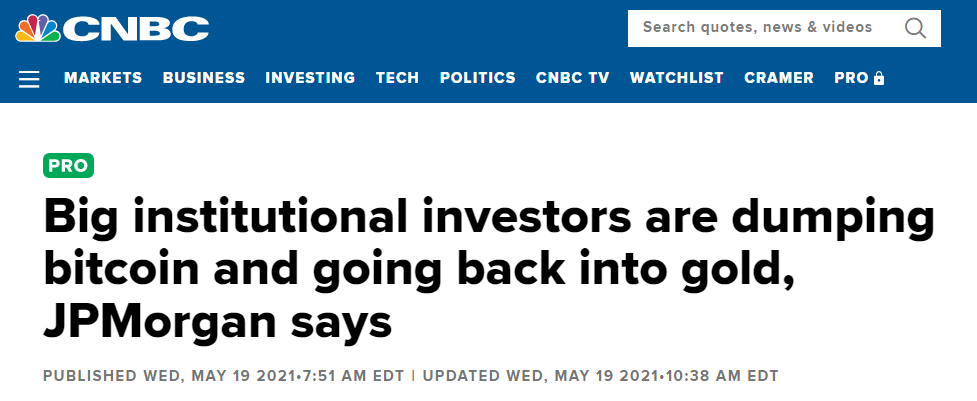Go to the Politics section
The image size is (977, 401).
click(478, 78)
